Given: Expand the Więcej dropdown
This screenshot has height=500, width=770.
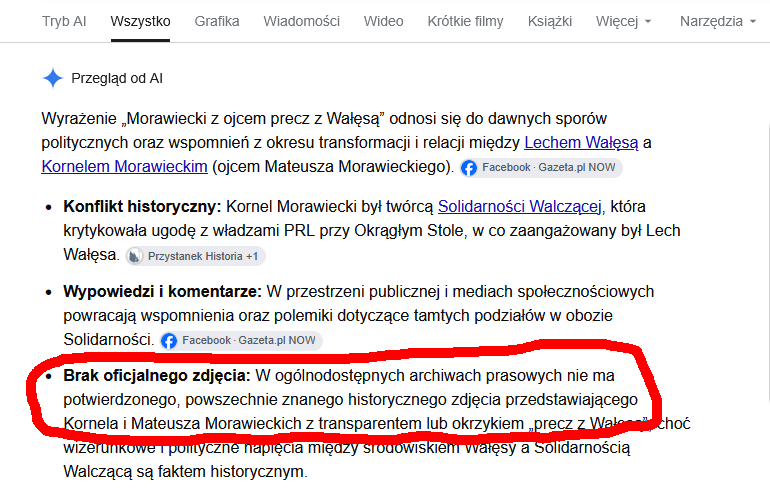Looking at the screenshot, I should (623, 21).
